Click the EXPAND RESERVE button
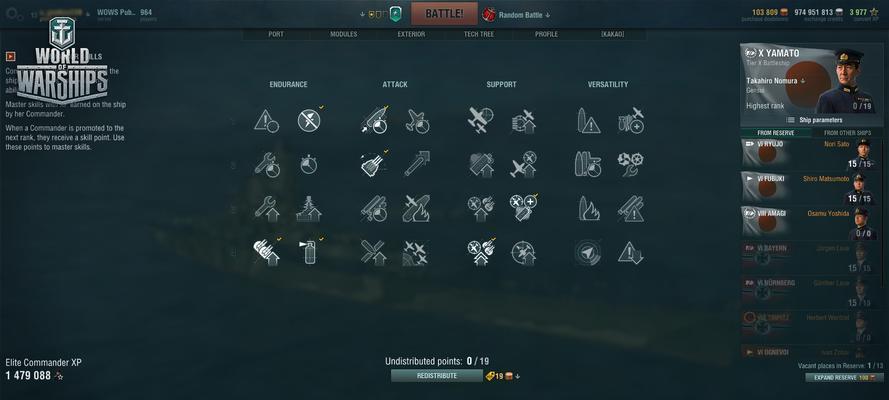 pos(844,377)
